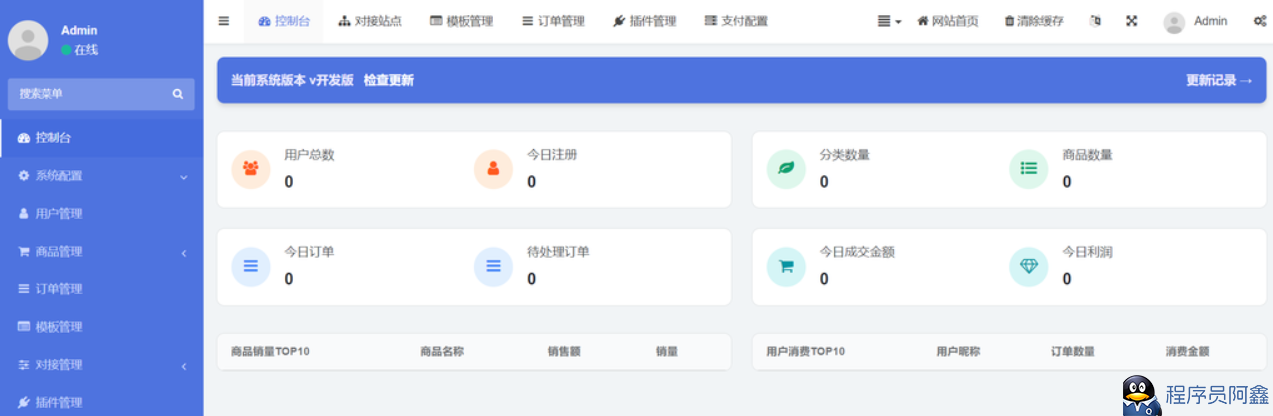Click the 消费金额 column header
1273x416 pixels.
(x=1187, y=352)
